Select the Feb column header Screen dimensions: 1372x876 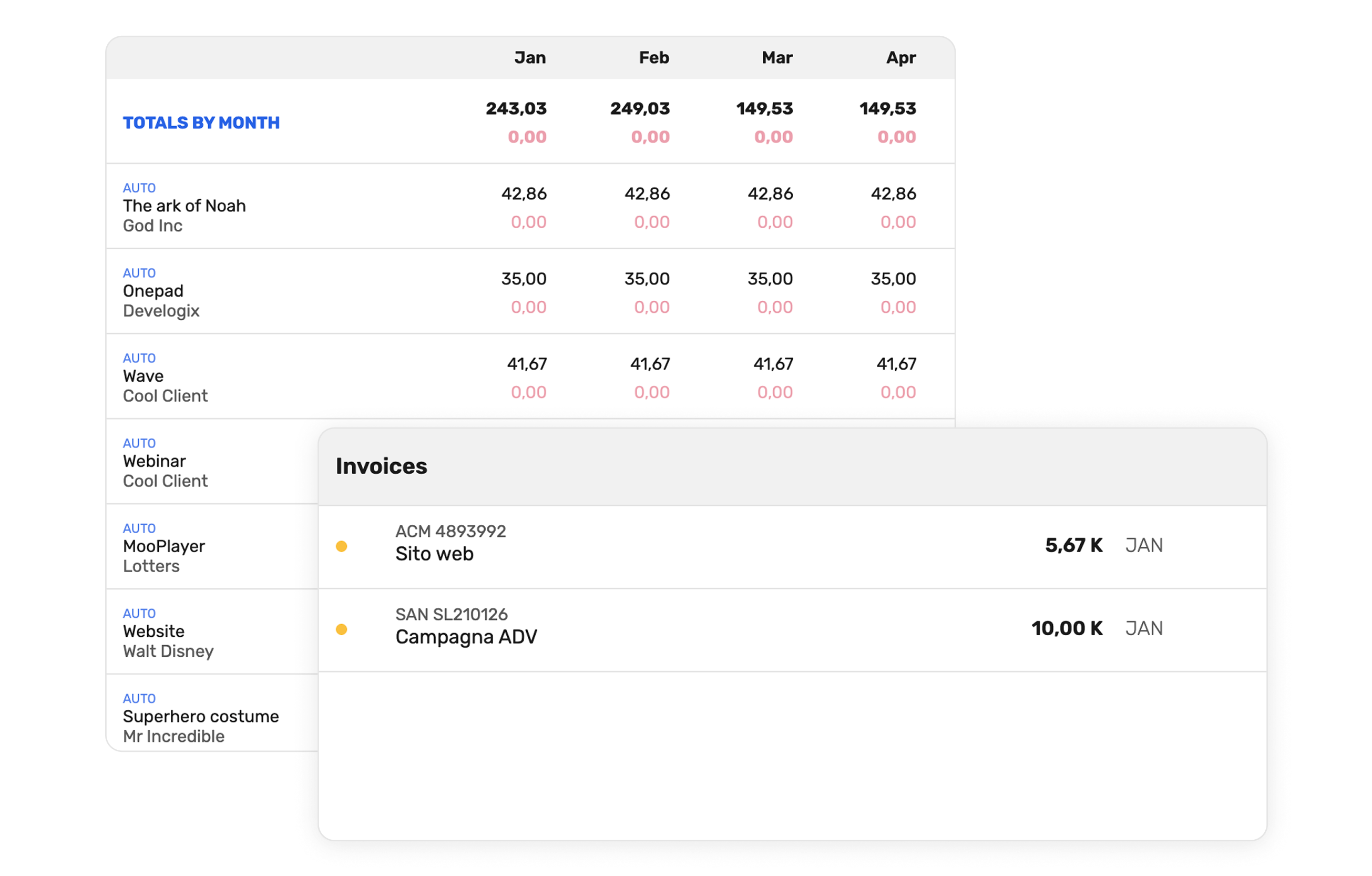click(x=653, y=57)
